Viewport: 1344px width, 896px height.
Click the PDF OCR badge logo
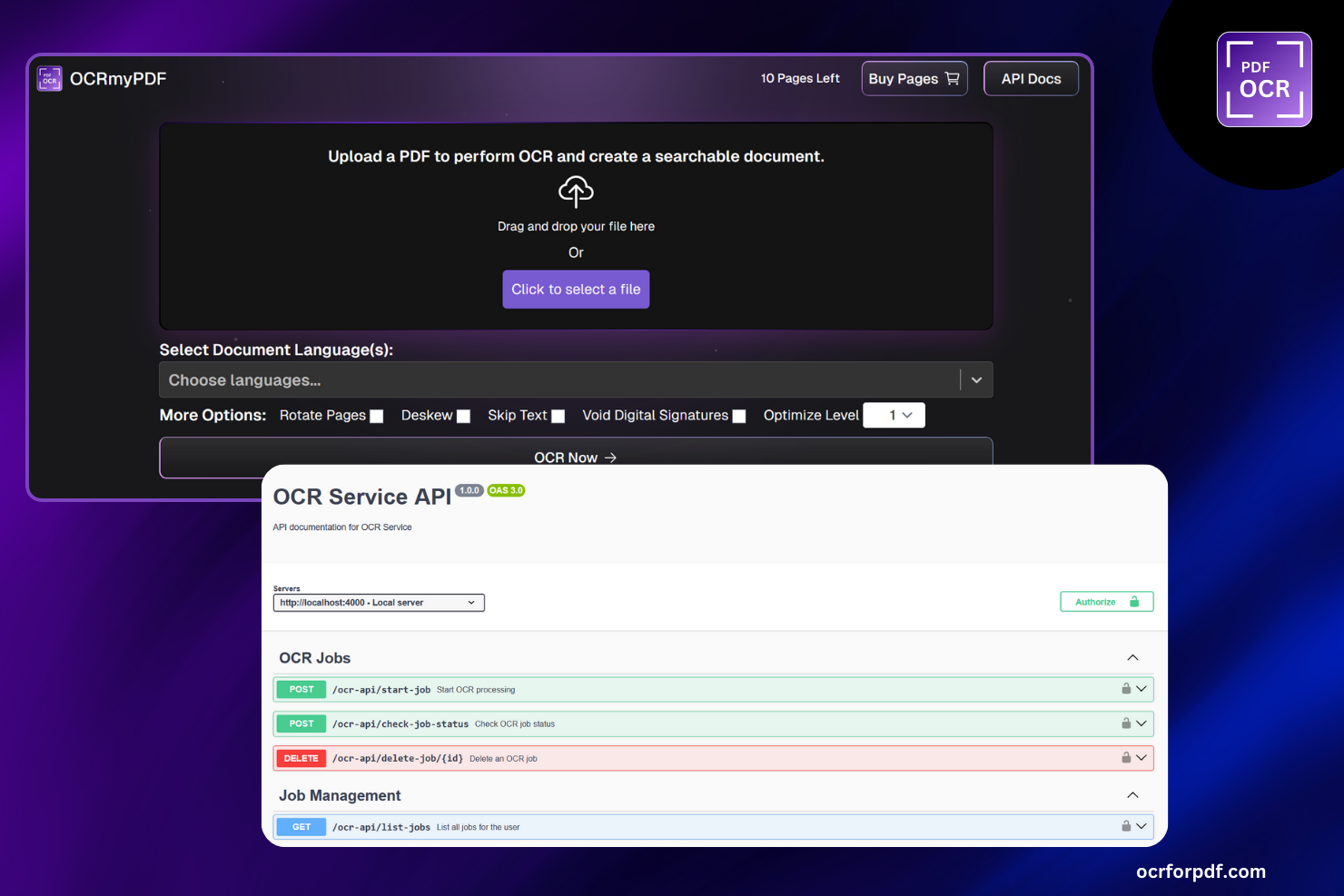pos(1264,79)
